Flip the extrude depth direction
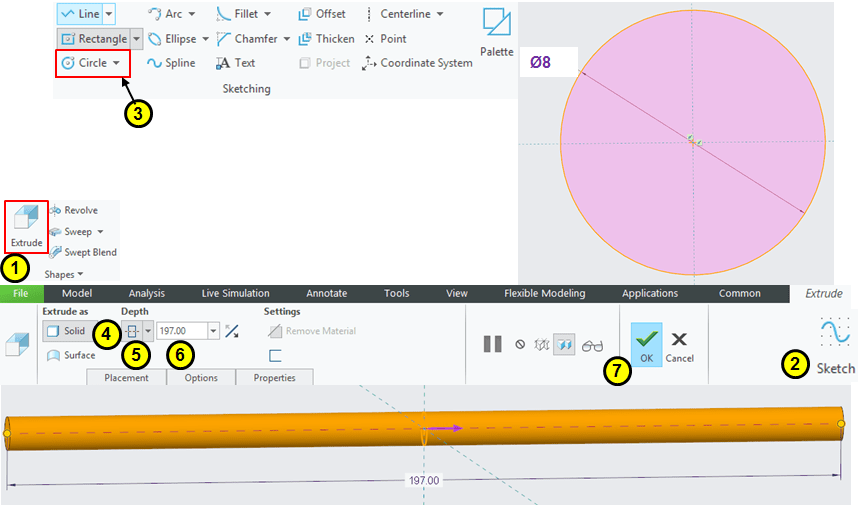Image resolution: width=858 pixels, height=505 pixels. pos(232,331)
